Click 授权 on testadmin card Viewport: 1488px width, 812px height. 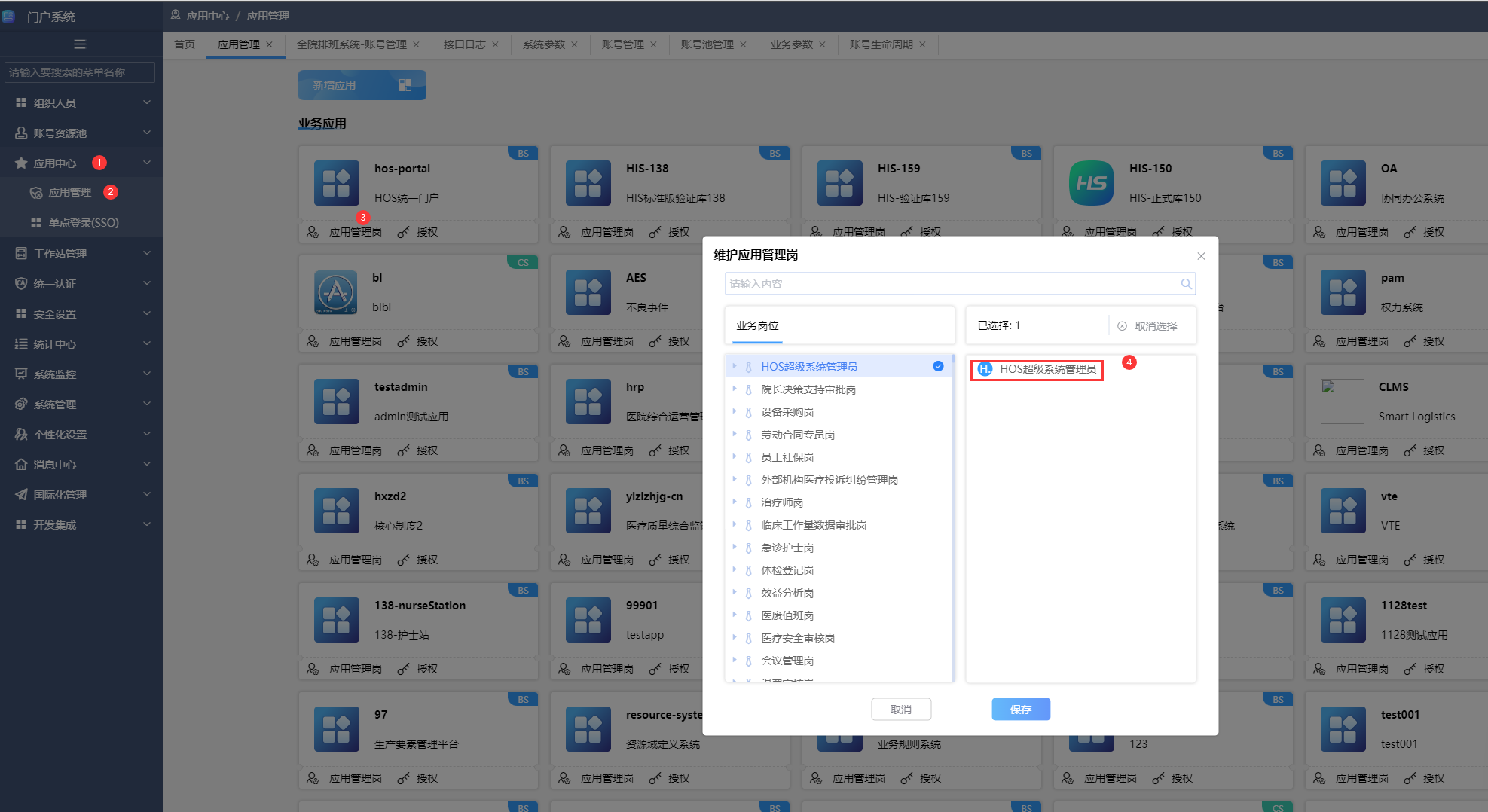[x=427, y=450]
